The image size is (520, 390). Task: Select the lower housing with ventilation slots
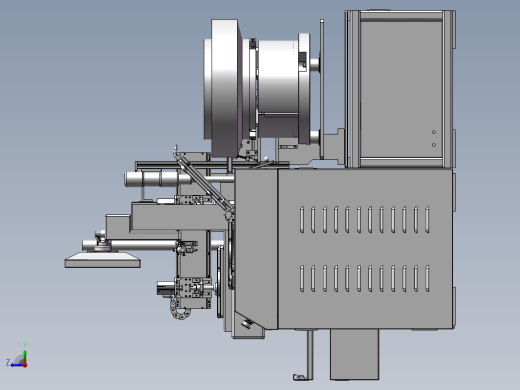(365, 249)
